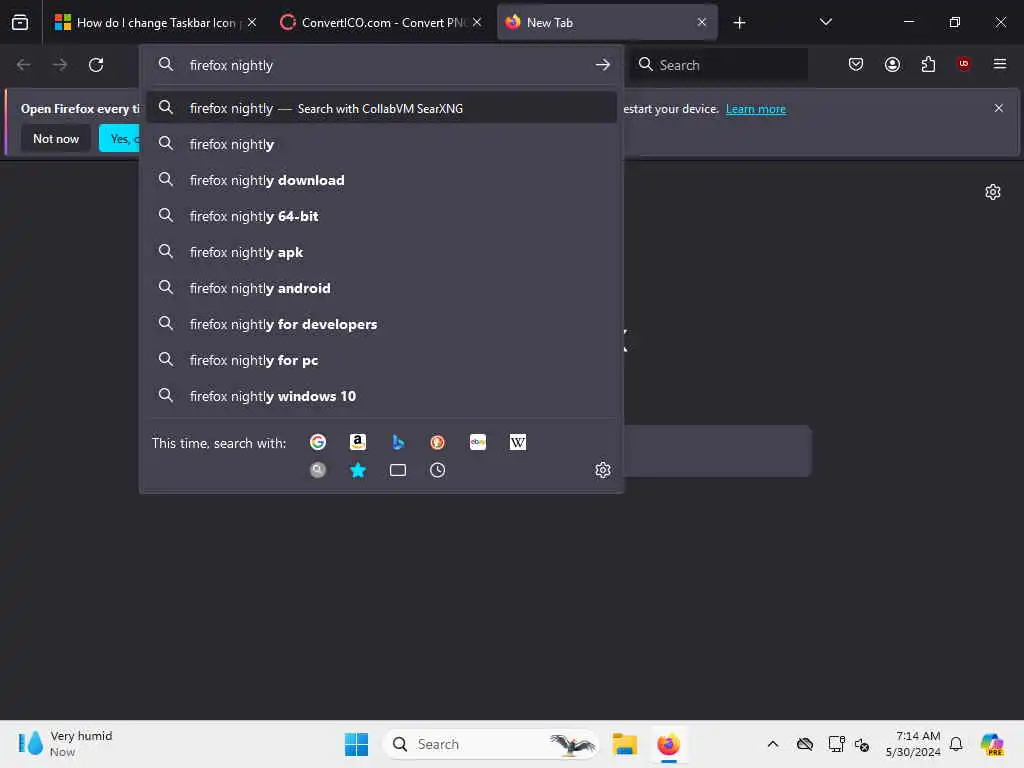The image size is (1024, 768).
Task: Focus the toolbar Search box
Action: (718, 65)
